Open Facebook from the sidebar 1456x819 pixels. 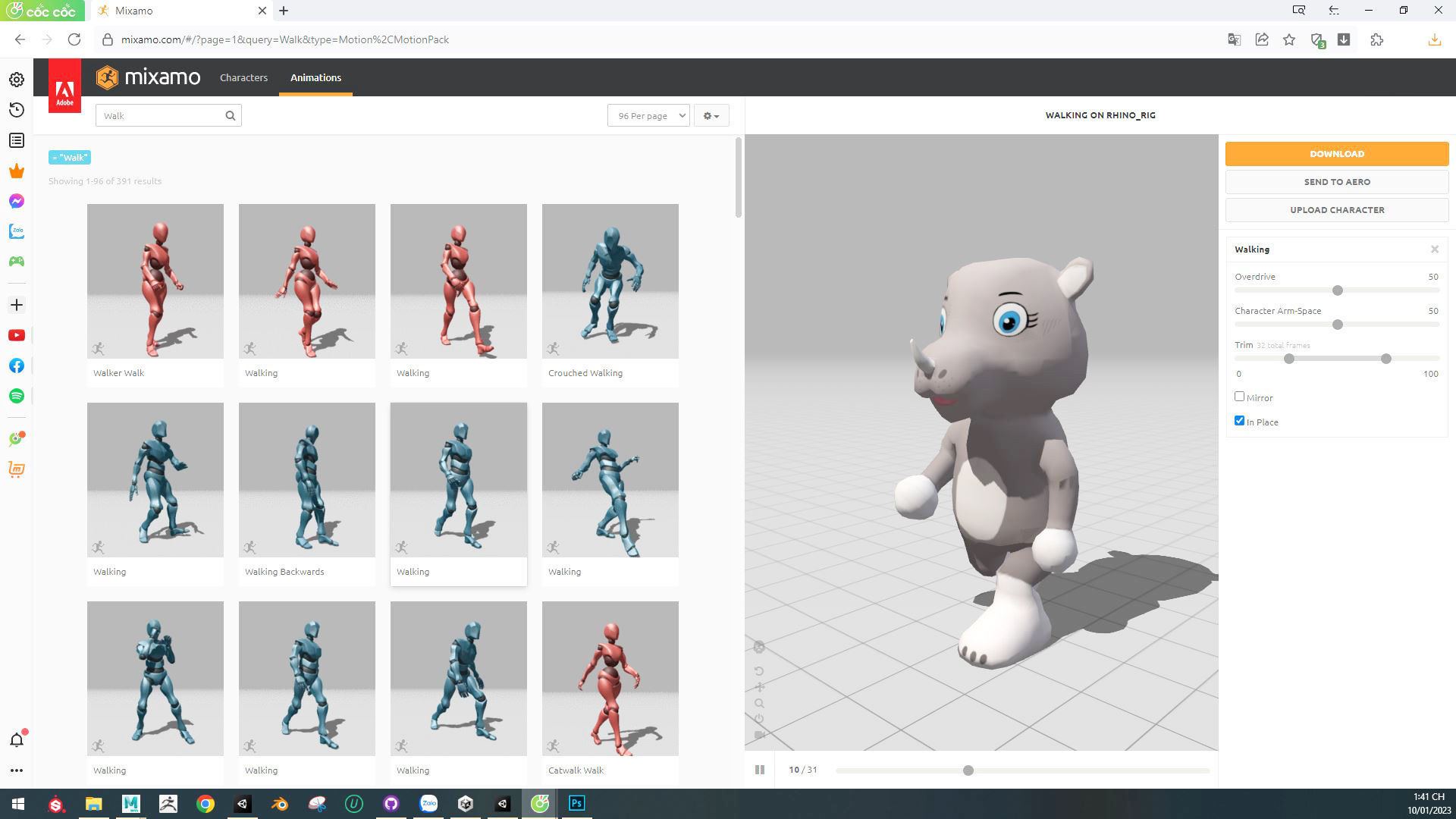pos(17,366)
